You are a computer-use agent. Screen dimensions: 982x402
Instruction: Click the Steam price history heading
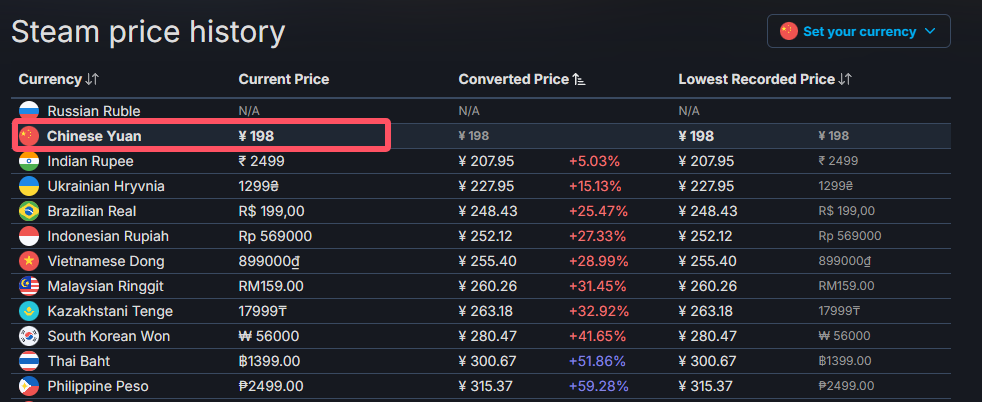(148, 32)
